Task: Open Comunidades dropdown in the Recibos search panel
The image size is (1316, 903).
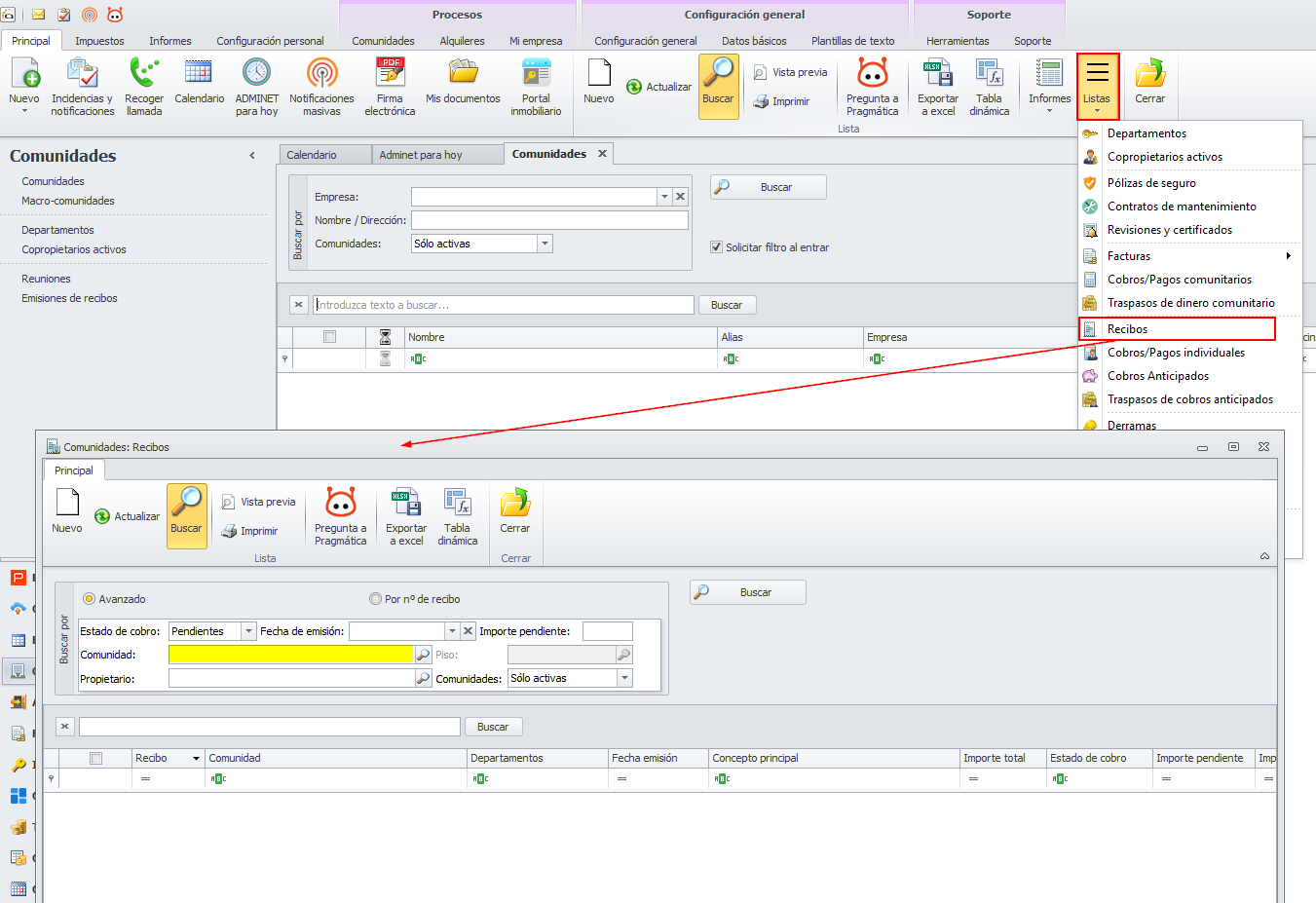Action: [x=625, y=678]
